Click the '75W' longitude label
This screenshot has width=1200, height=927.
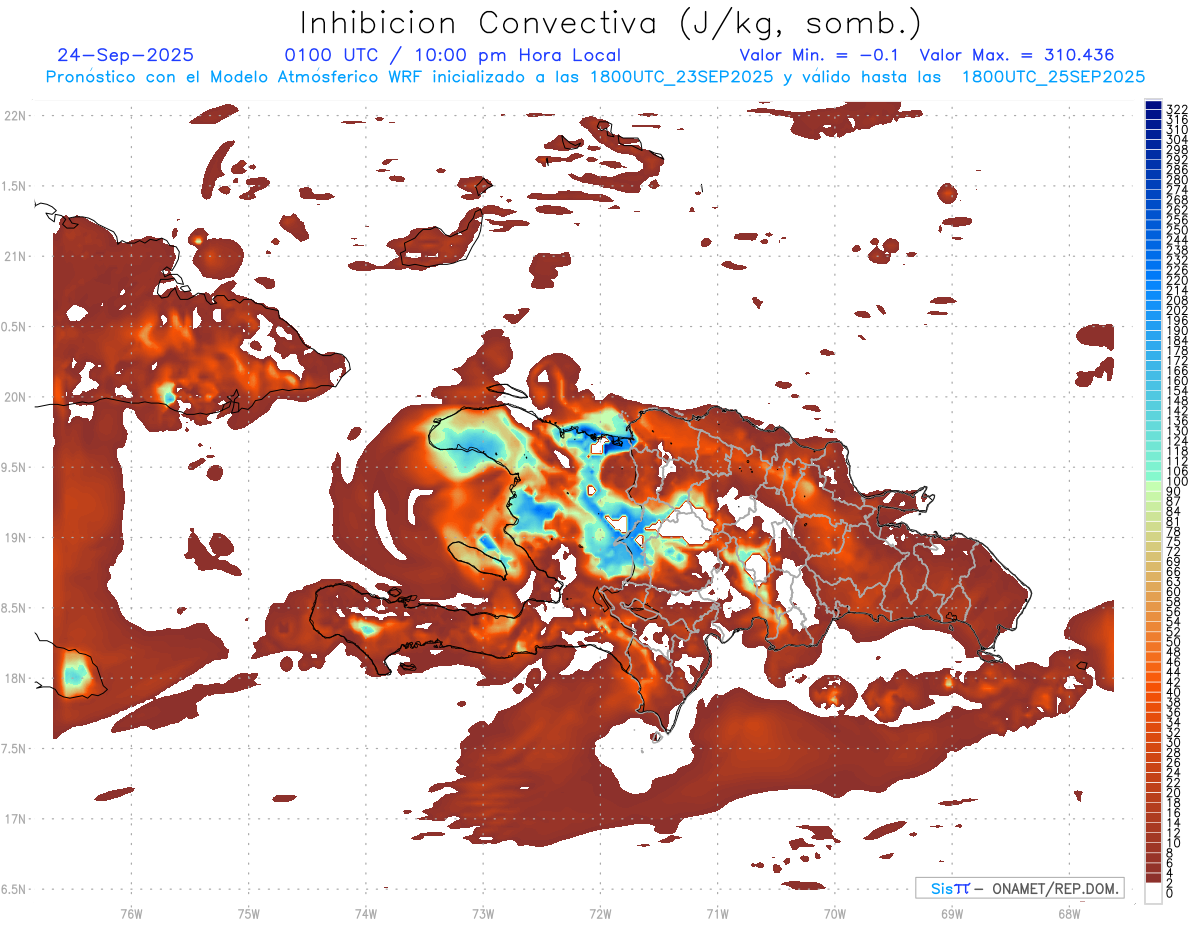click(249, 913)
